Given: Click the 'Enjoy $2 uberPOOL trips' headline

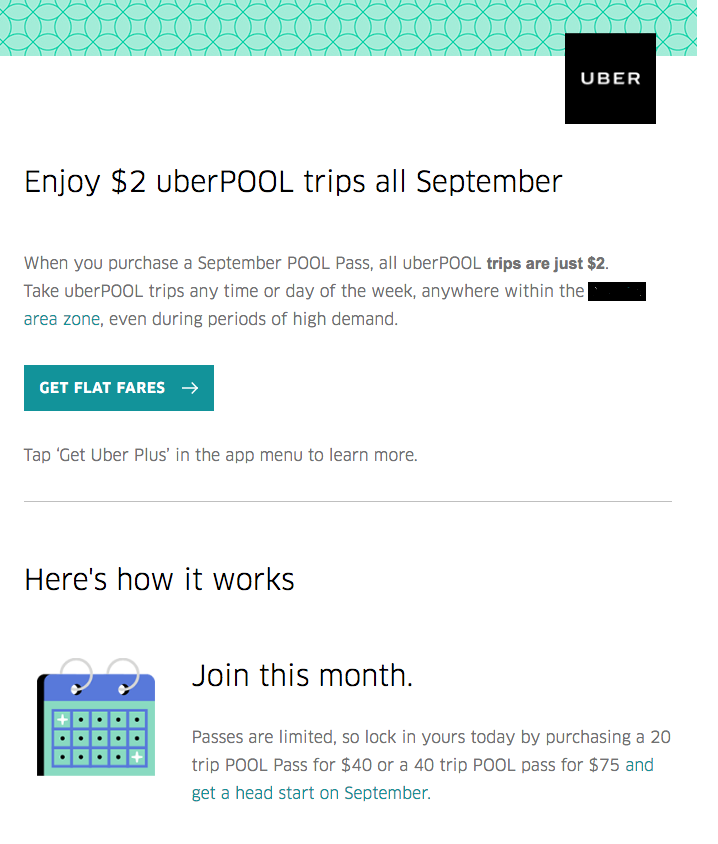Looking at the screenshot, I should click(x=293, y=182).
